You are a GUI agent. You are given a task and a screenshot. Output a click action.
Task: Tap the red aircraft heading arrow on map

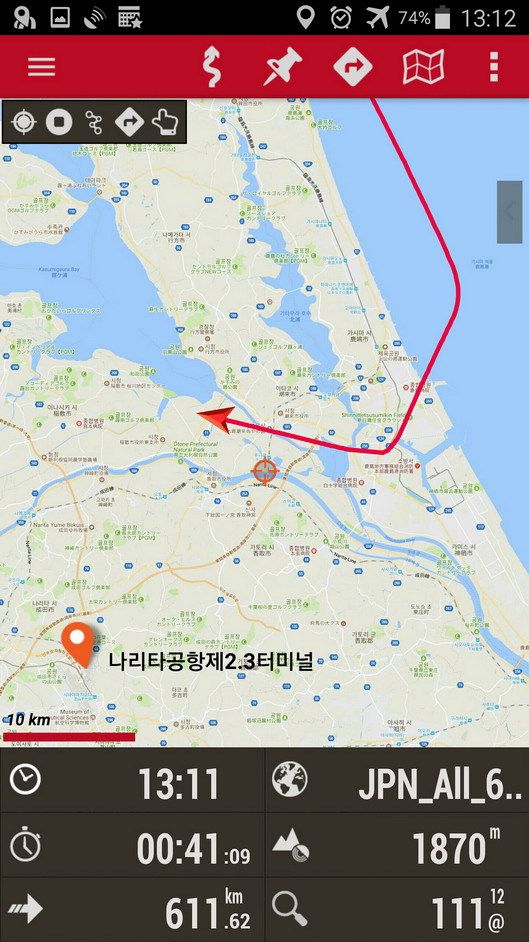pos(216,419)
